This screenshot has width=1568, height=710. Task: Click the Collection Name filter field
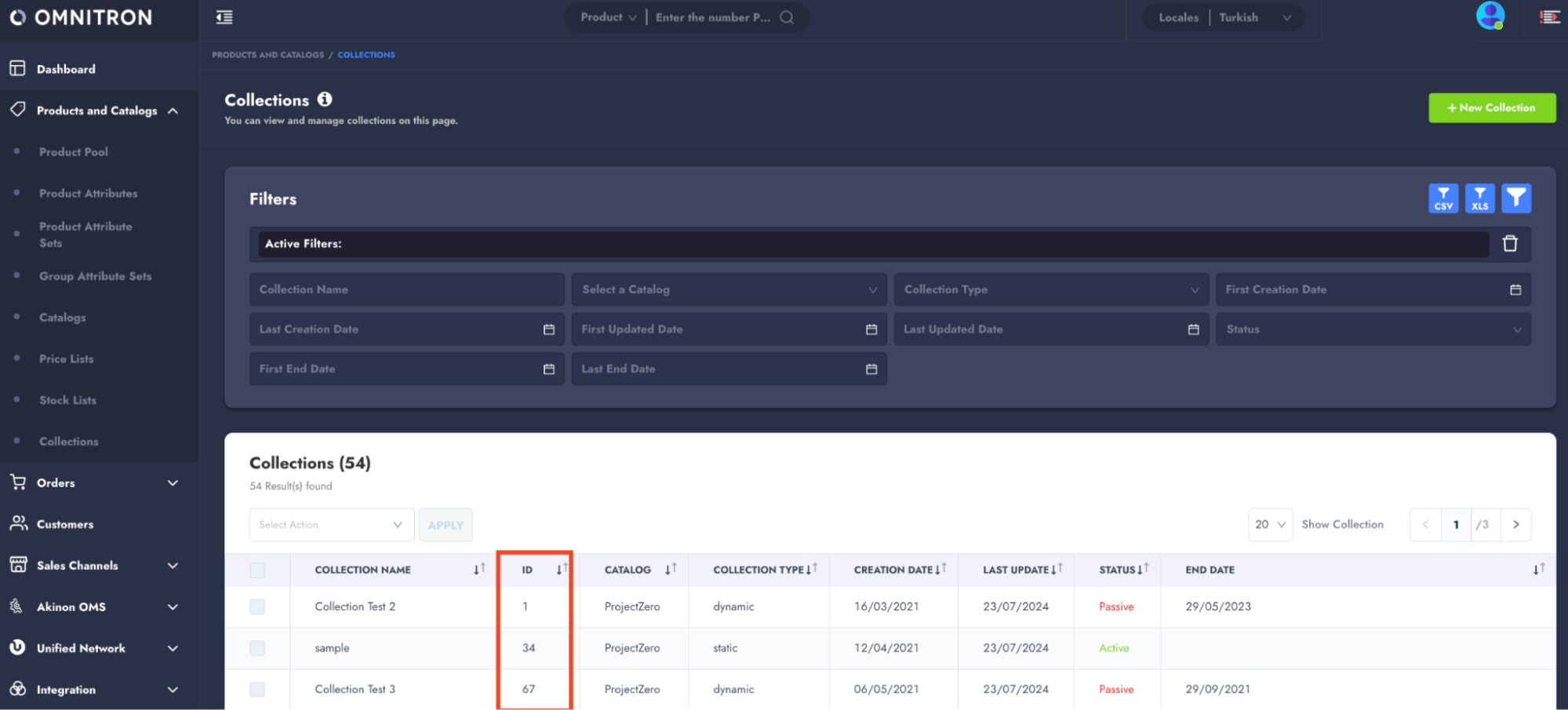(406, 289)
